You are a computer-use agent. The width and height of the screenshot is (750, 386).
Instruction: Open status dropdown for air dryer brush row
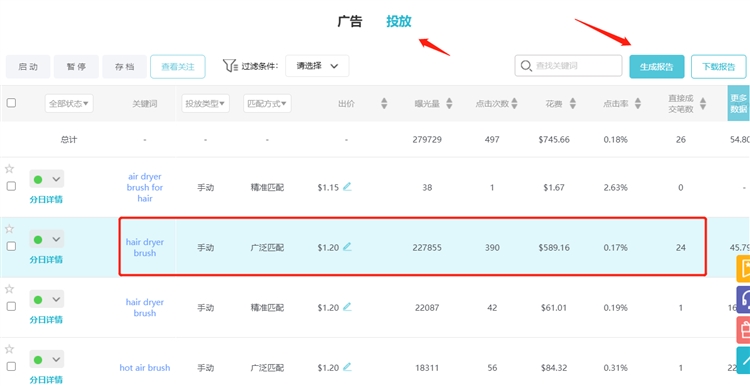[x=46, y=179]
